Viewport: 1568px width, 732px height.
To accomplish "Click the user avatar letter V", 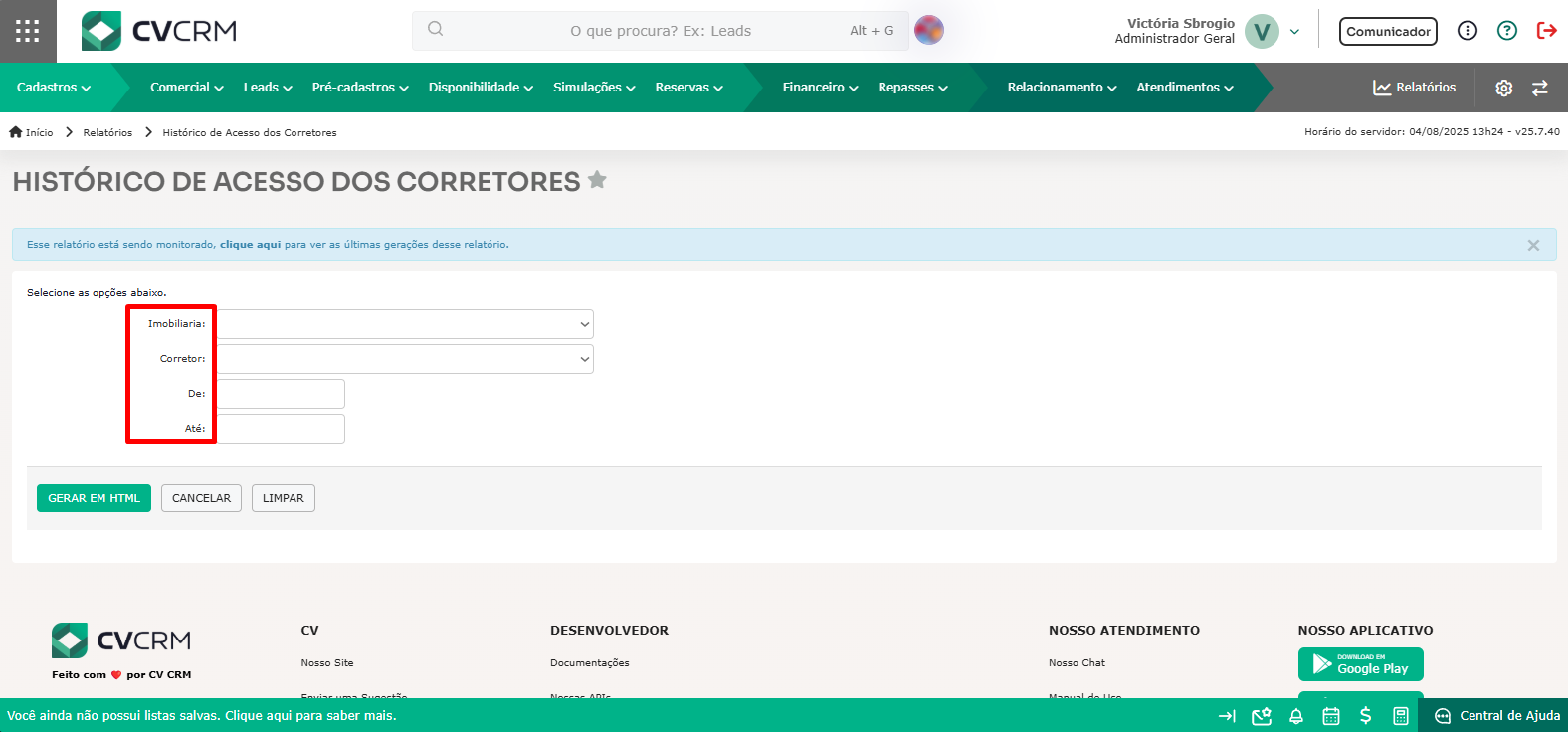I will point(1262,31).
